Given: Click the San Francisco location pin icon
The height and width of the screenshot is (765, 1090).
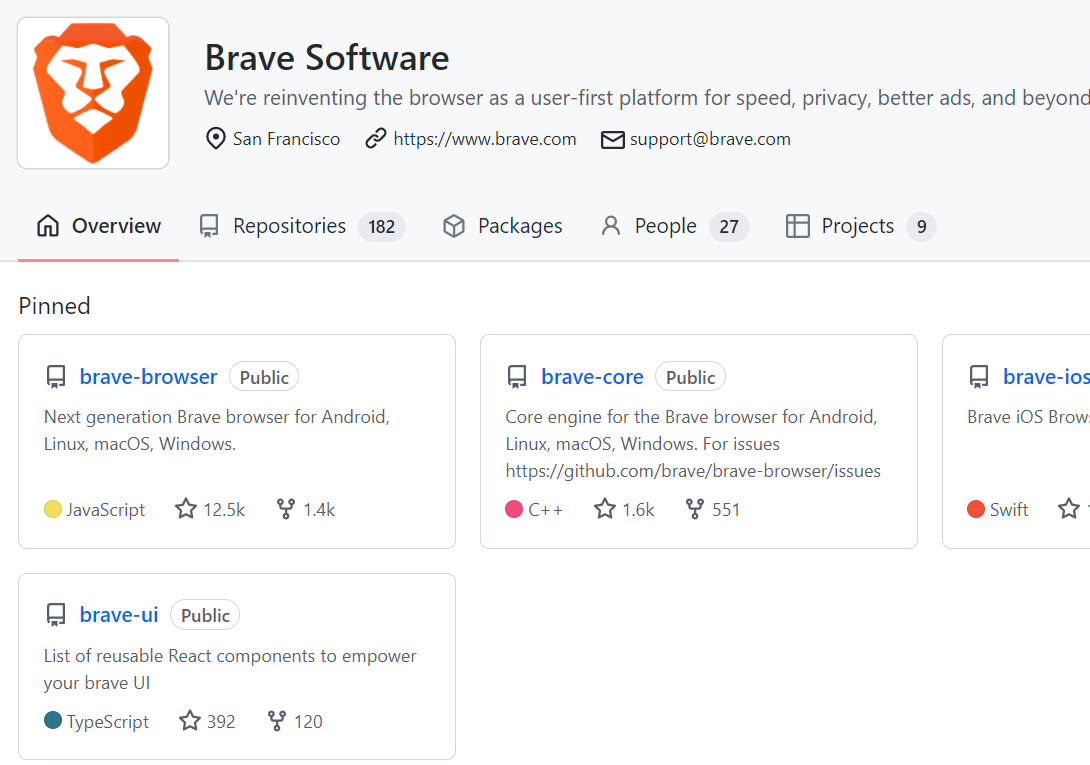Looking at the screenshot, I should click(x=215, y=139).
